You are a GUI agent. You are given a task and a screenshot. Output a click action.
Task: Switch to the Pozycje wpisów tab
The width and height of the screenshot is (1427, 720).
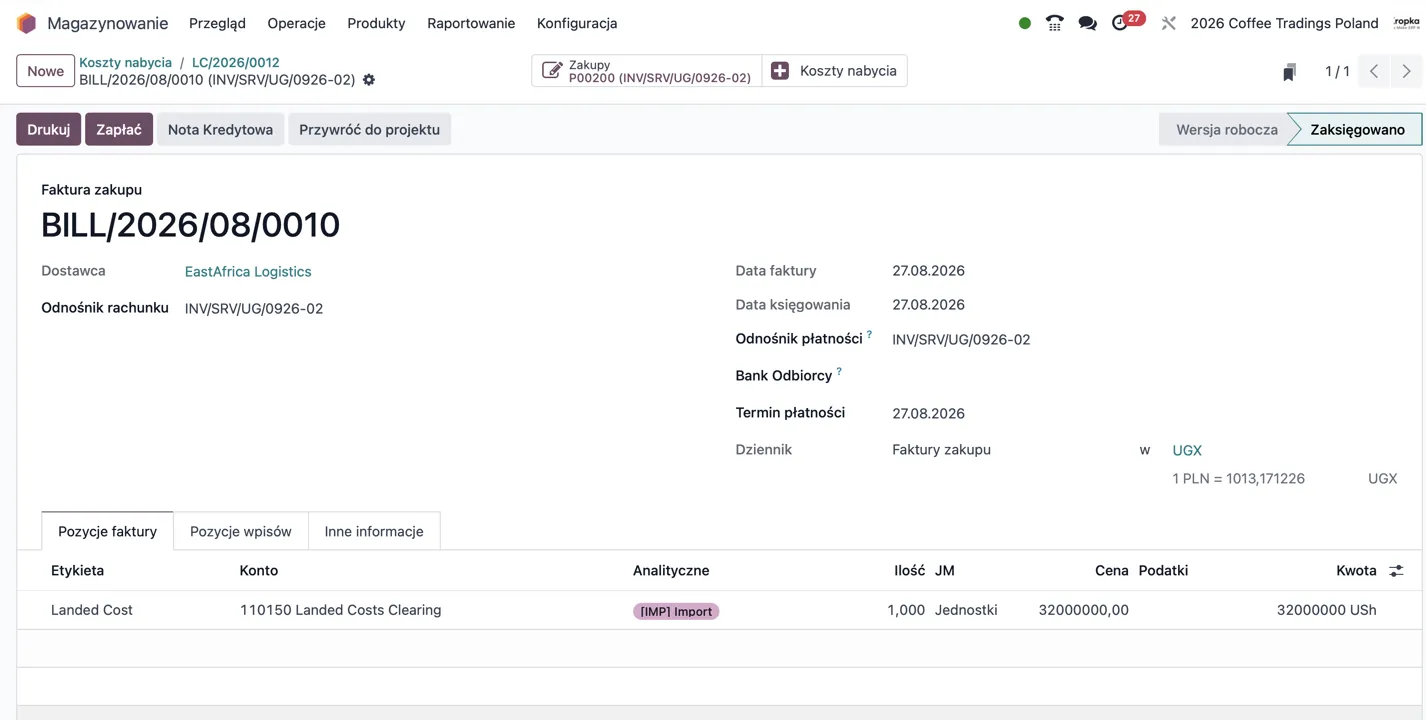pos(241,531)
